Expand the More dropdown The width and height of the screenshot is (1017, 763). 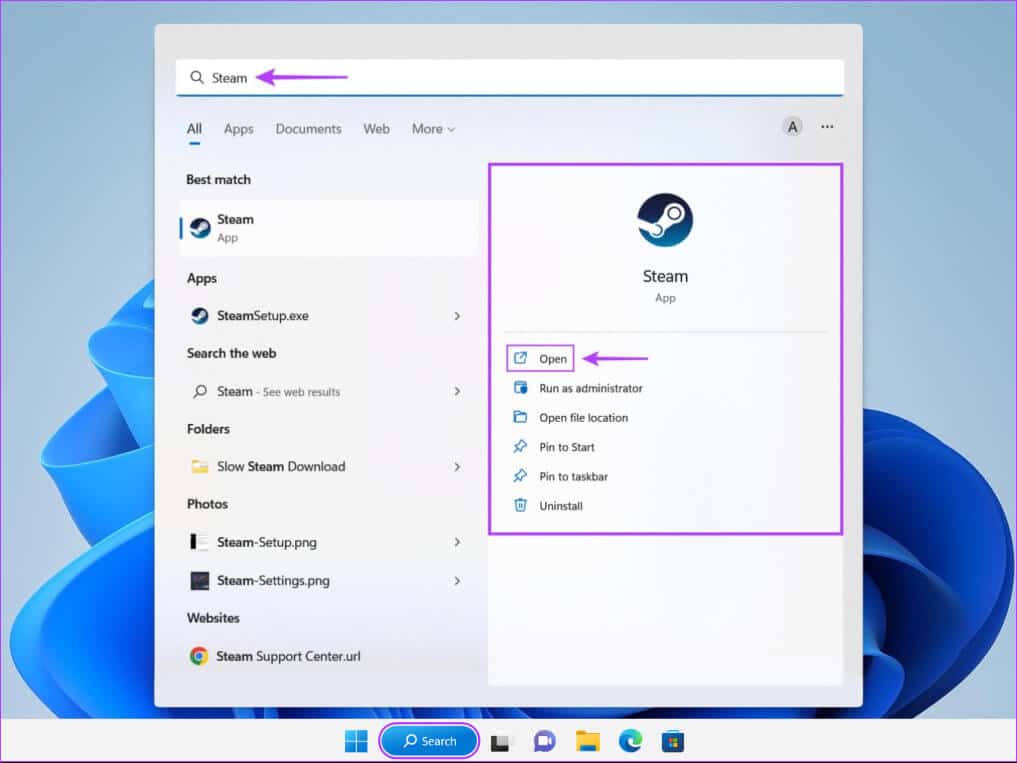[433, 128]
